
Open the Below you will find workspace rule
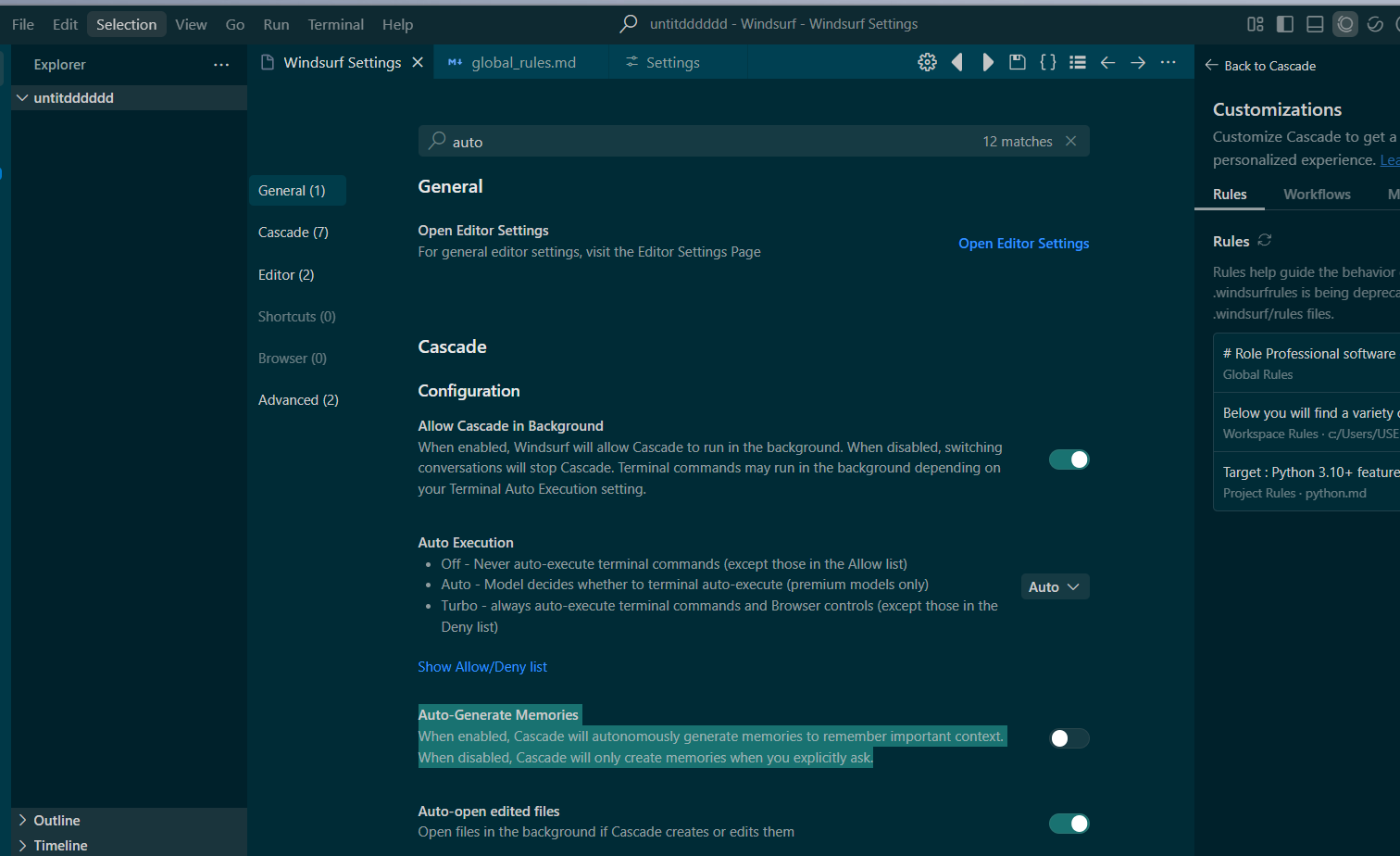tap(1306, 422)
